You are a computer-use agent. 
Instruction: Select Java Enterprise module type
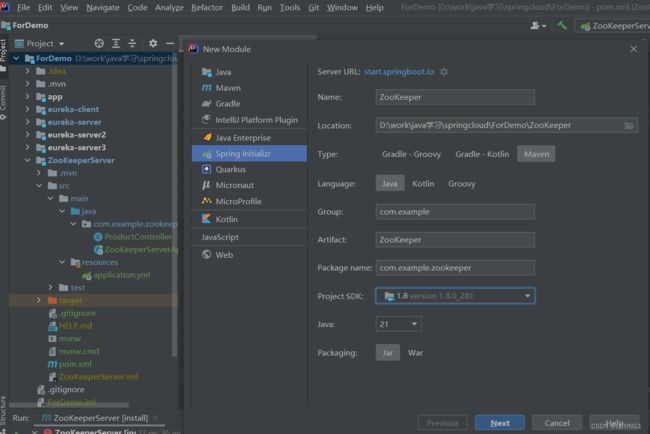[x=249, y=138]
